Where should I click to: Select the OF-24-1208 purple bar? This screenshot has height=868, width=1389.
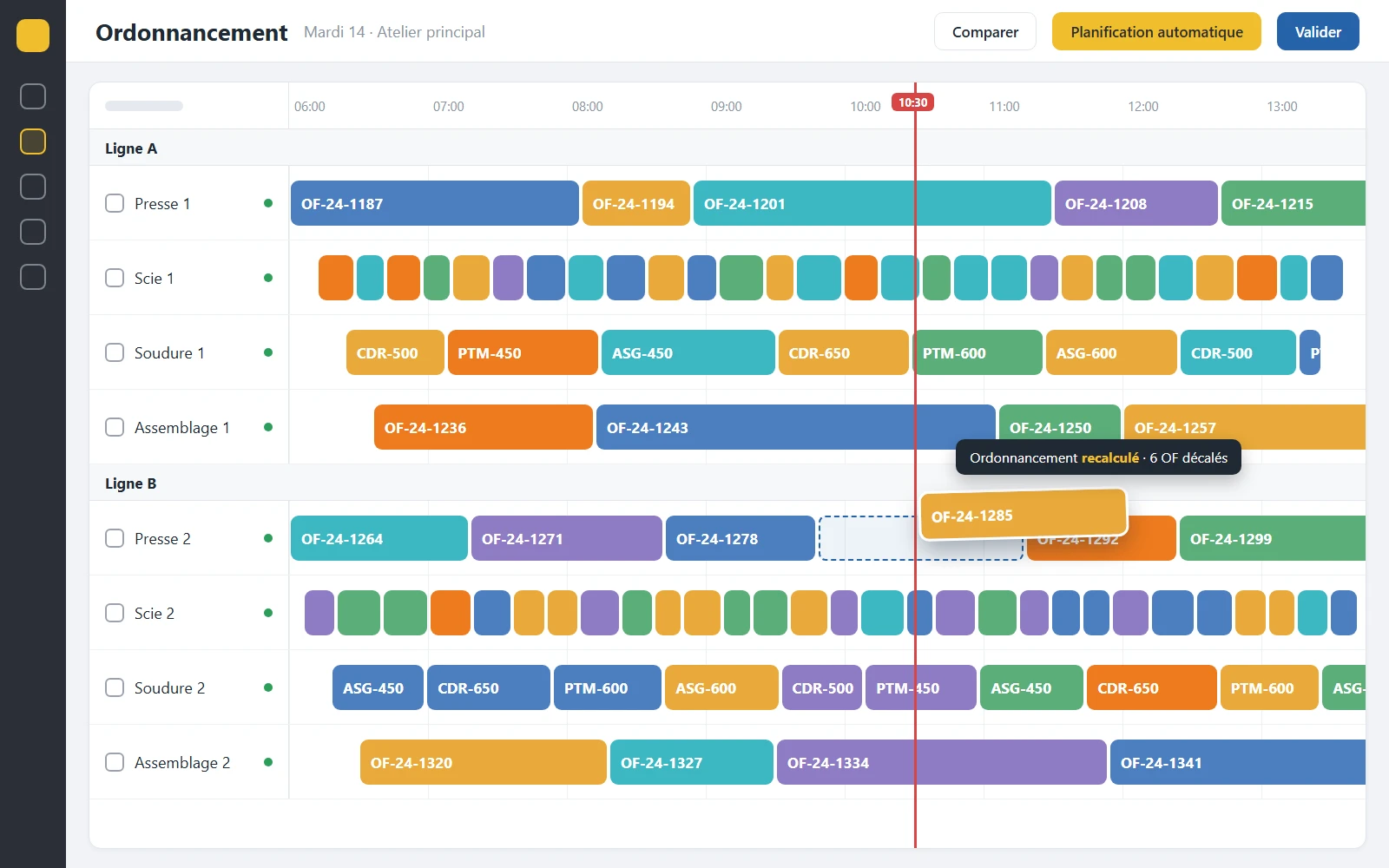click(1136, 203)
